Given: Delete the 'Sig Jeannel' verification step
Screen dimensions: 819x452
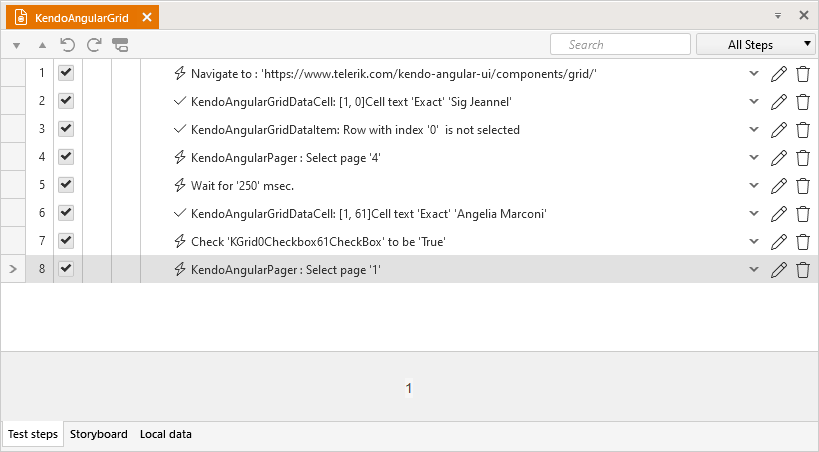Looking at the screenshot, I should (x=803, y=101).
